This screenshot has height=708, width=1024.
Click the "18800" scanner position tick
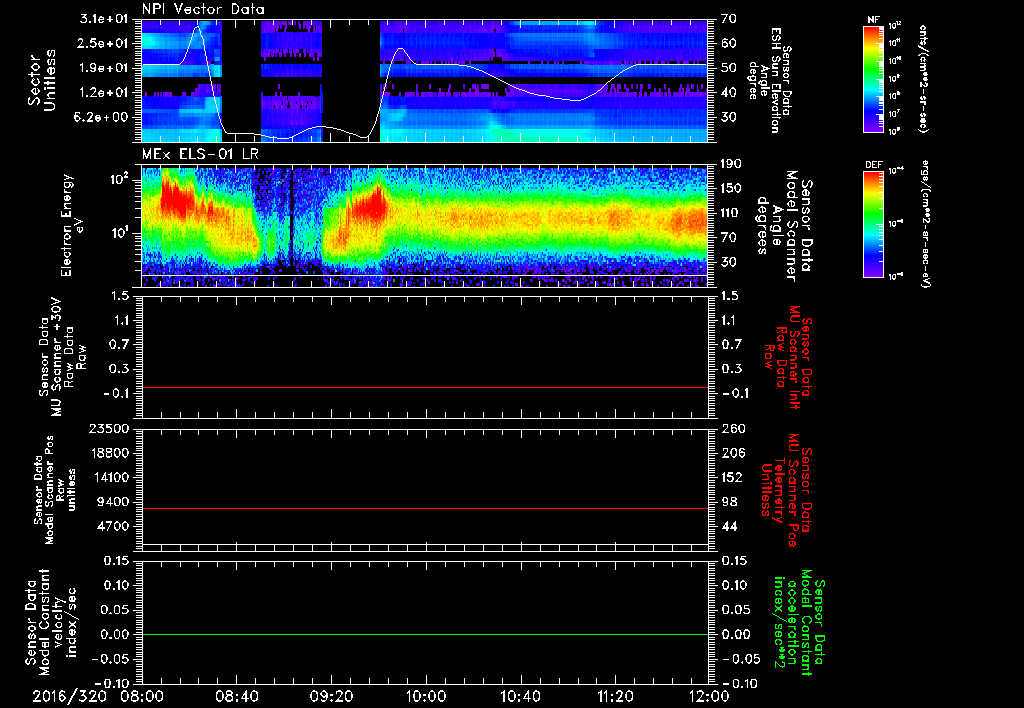click(x=110, y=453)
